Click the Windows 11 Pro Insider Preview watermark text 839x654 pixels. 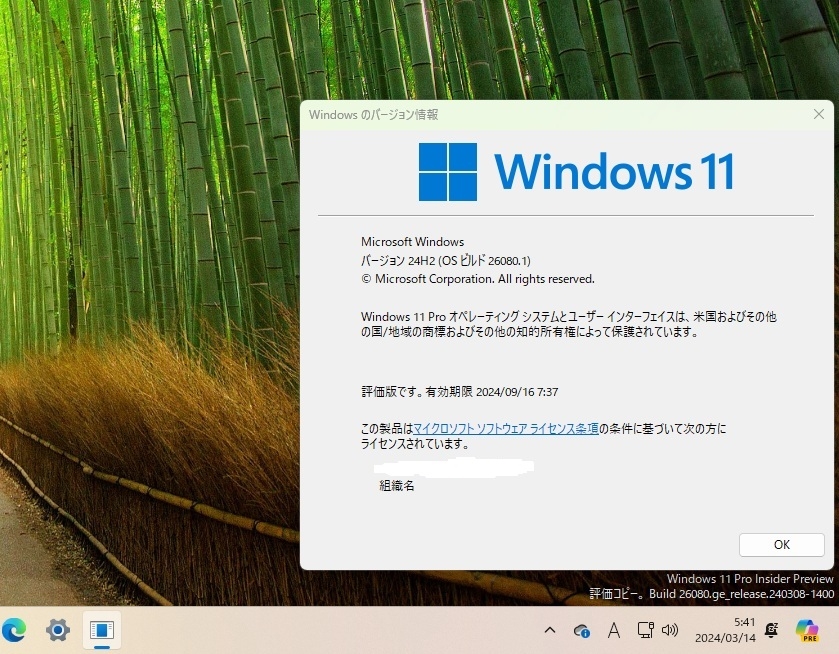(750, 579)
